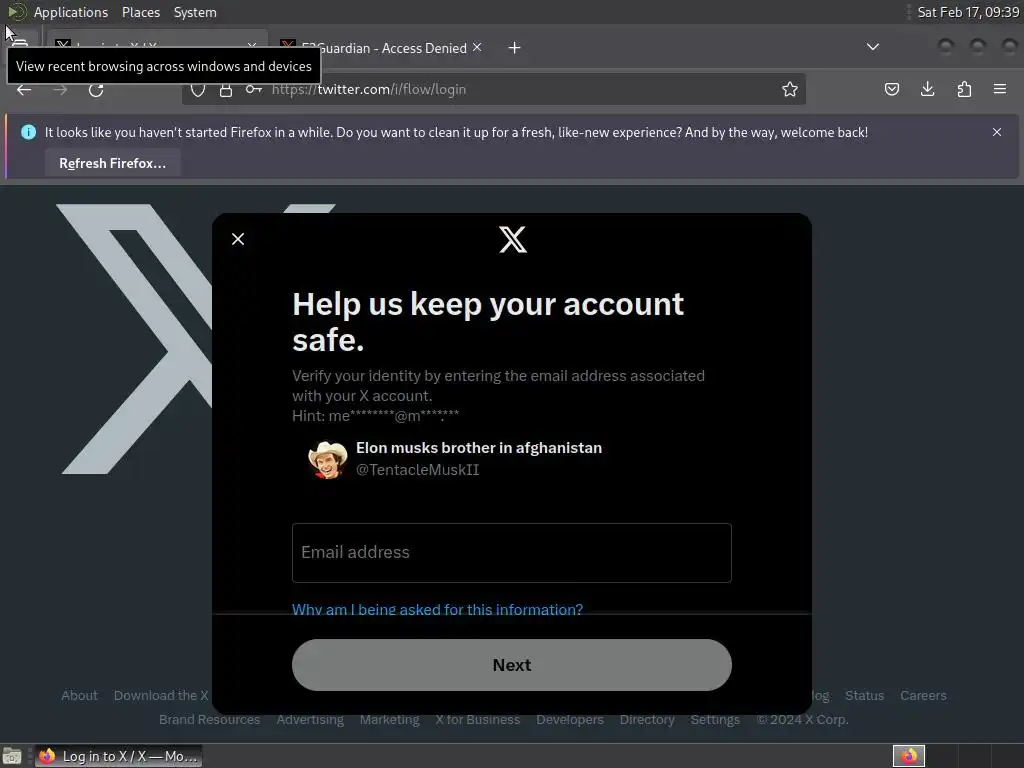Click 'Elon musks brother in afghanistan' name
Image resolution: width=1024 pixels, height=768 pixels.
(479, 447)
